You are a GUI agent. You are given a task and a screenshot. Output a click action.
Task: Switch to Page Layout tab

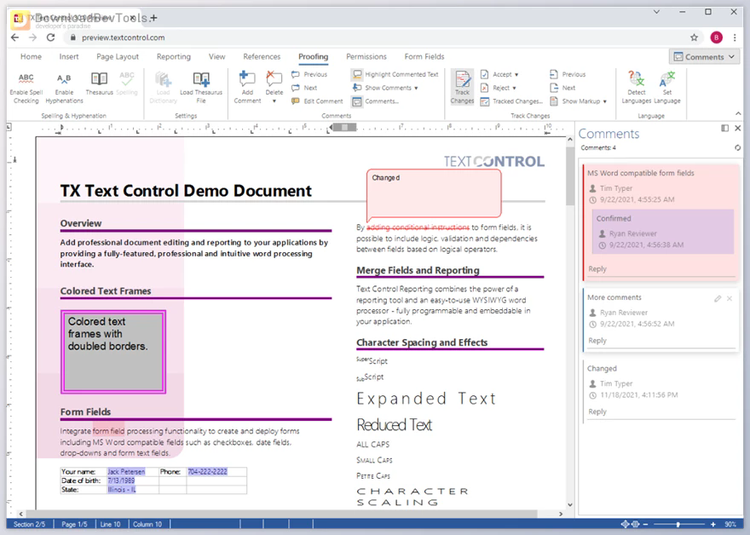coord(118,56)
